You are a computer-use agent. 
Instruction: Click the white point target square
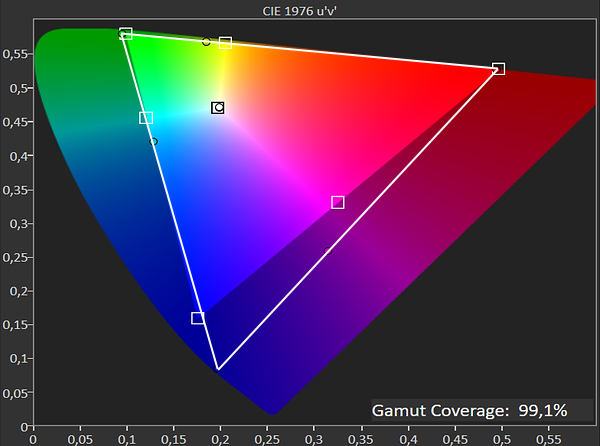[x=218, y=108]
